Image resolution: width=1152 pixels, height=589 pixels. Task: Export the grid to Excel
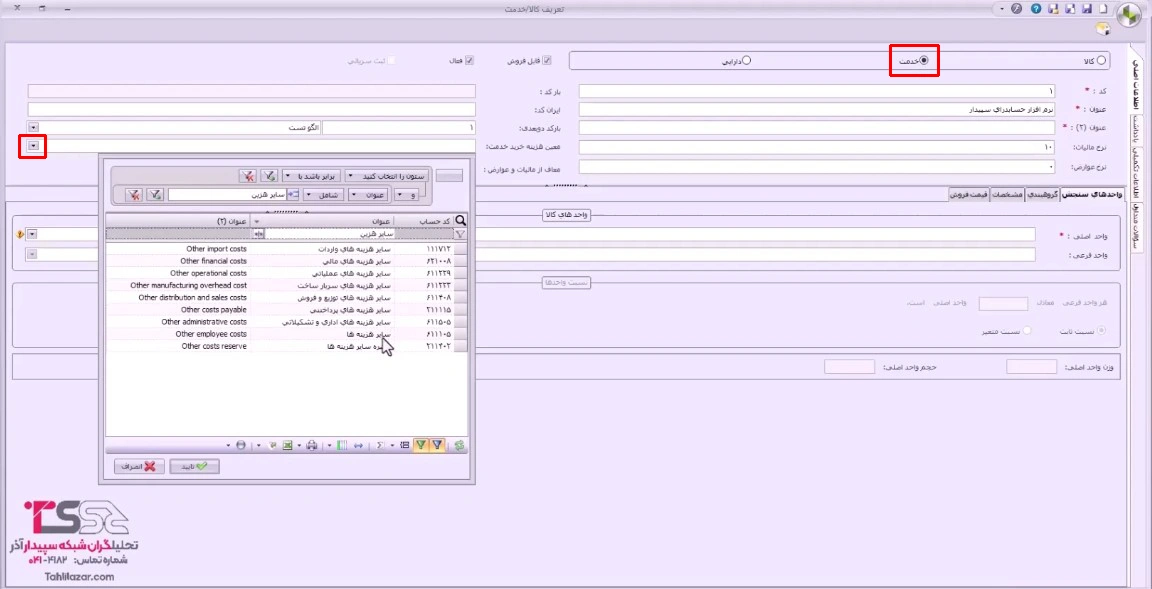[287, 445]
